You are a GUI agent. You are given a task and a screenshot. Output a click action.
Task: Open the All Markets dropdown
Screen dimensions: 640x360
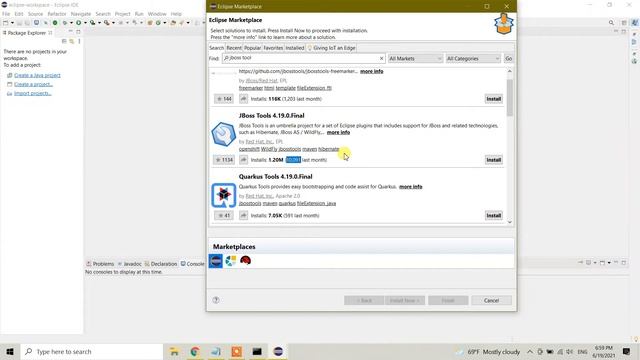coord(415,58)
